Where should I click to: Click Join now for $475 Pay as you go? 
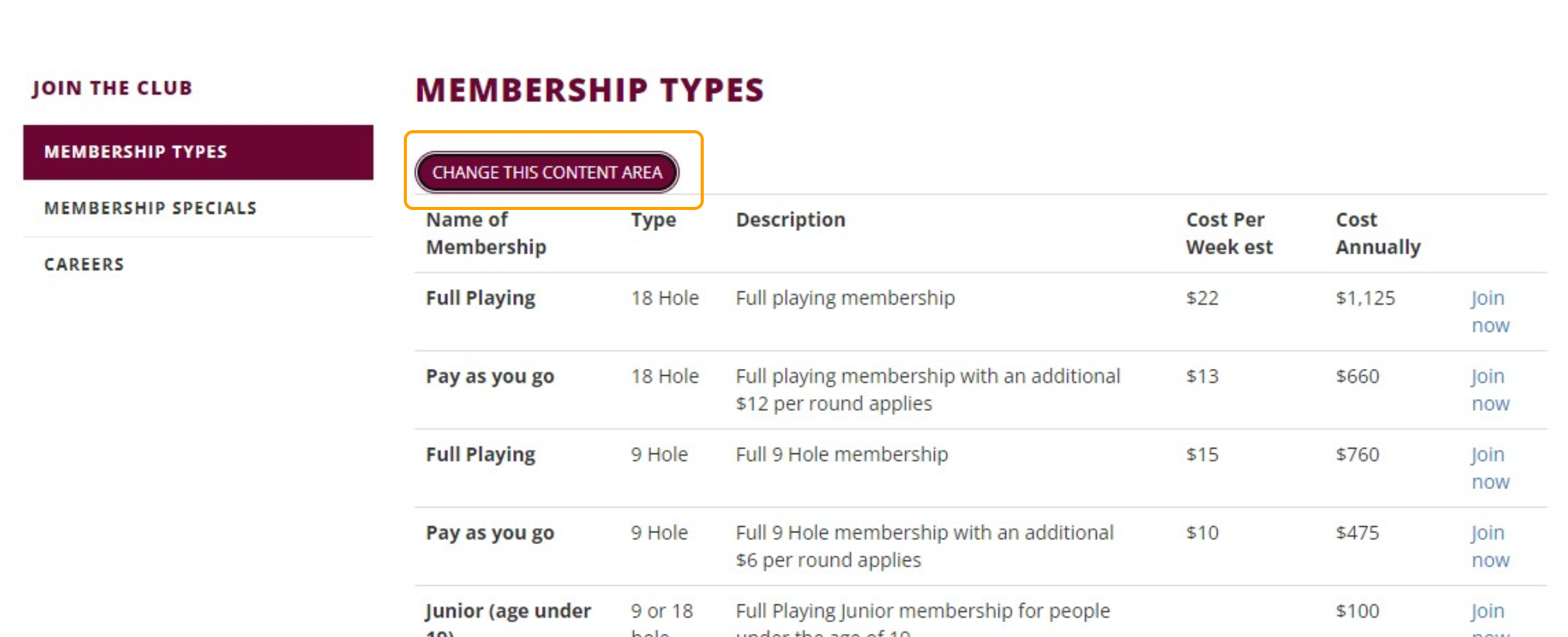click(x=1490, y=546)
